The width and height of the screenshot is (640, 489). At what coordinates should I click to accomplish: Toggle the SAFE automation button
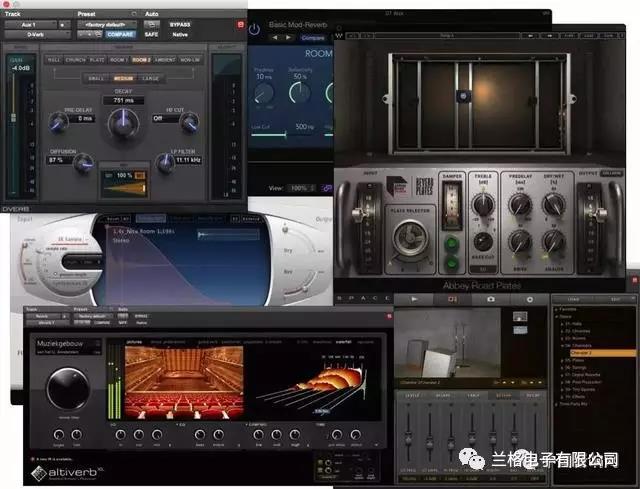(x=151, y=35)
